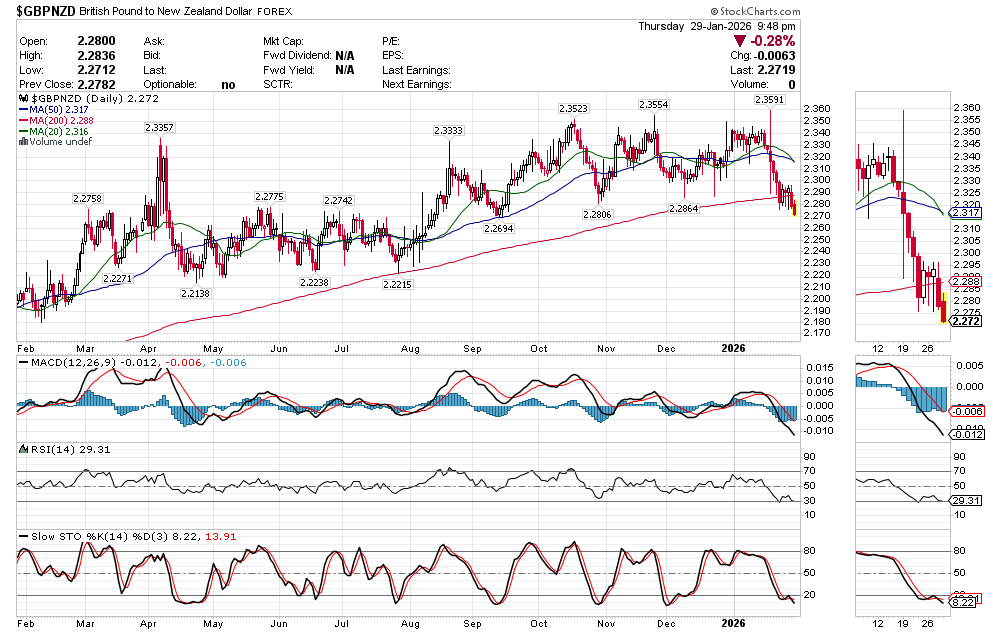Click the 2026 label on date axis

point(734,348)
